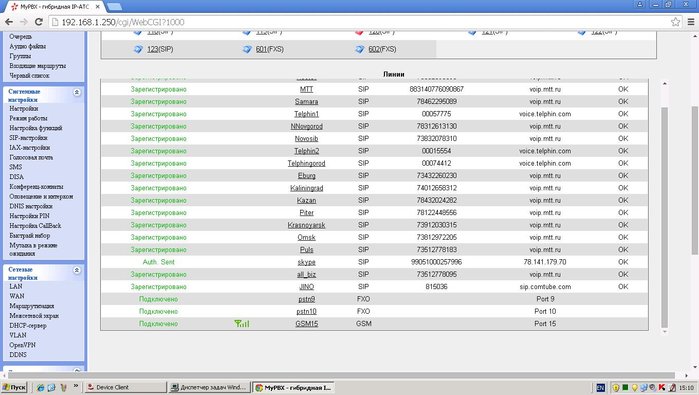
Task: Switch to the MyPBX browser tab
Action: click(x=54, y=7)
